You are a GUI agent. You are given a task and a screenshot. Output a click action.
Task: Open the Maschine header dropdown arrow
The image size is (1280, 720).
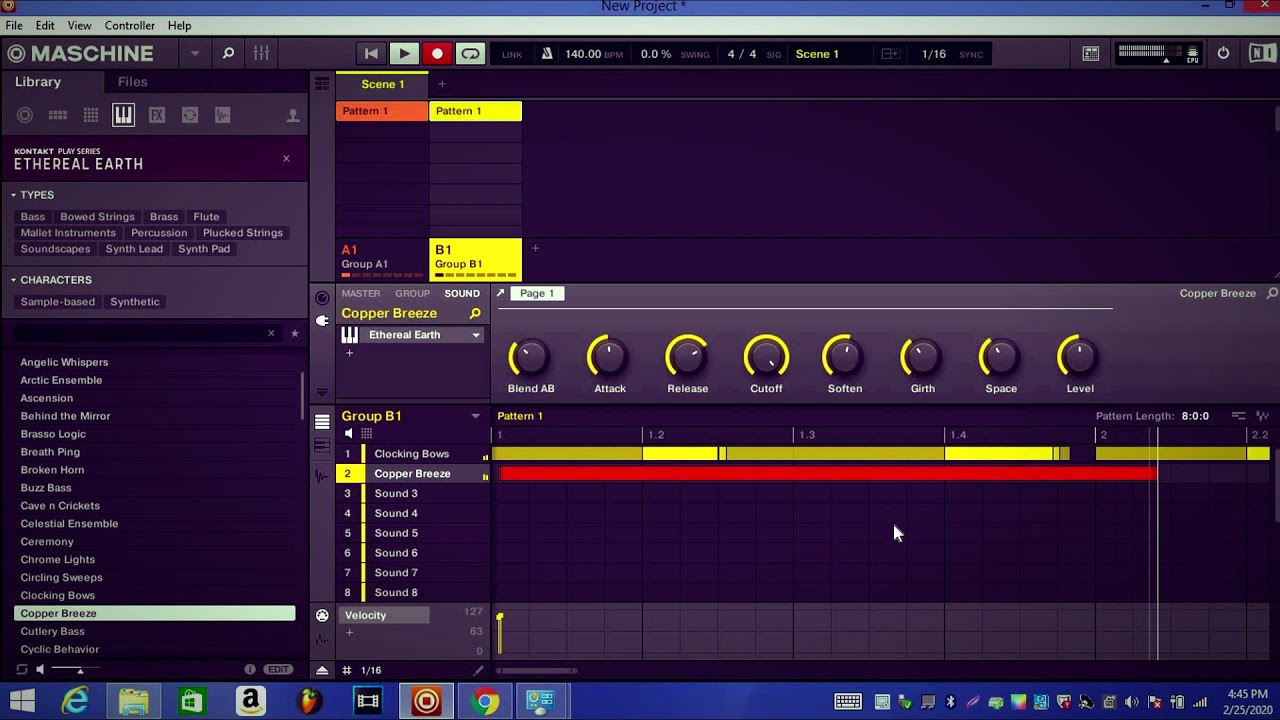coord(195,54)
